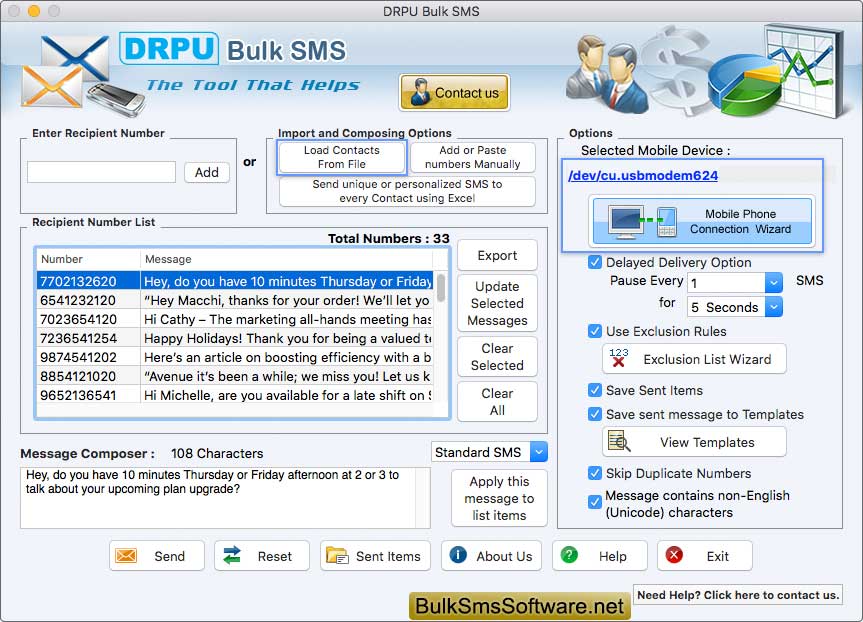This screenshot has height=622, width=863.
Task: Disable Delayed Delivery Option checkbox
Action: click(x=594, y=262)
